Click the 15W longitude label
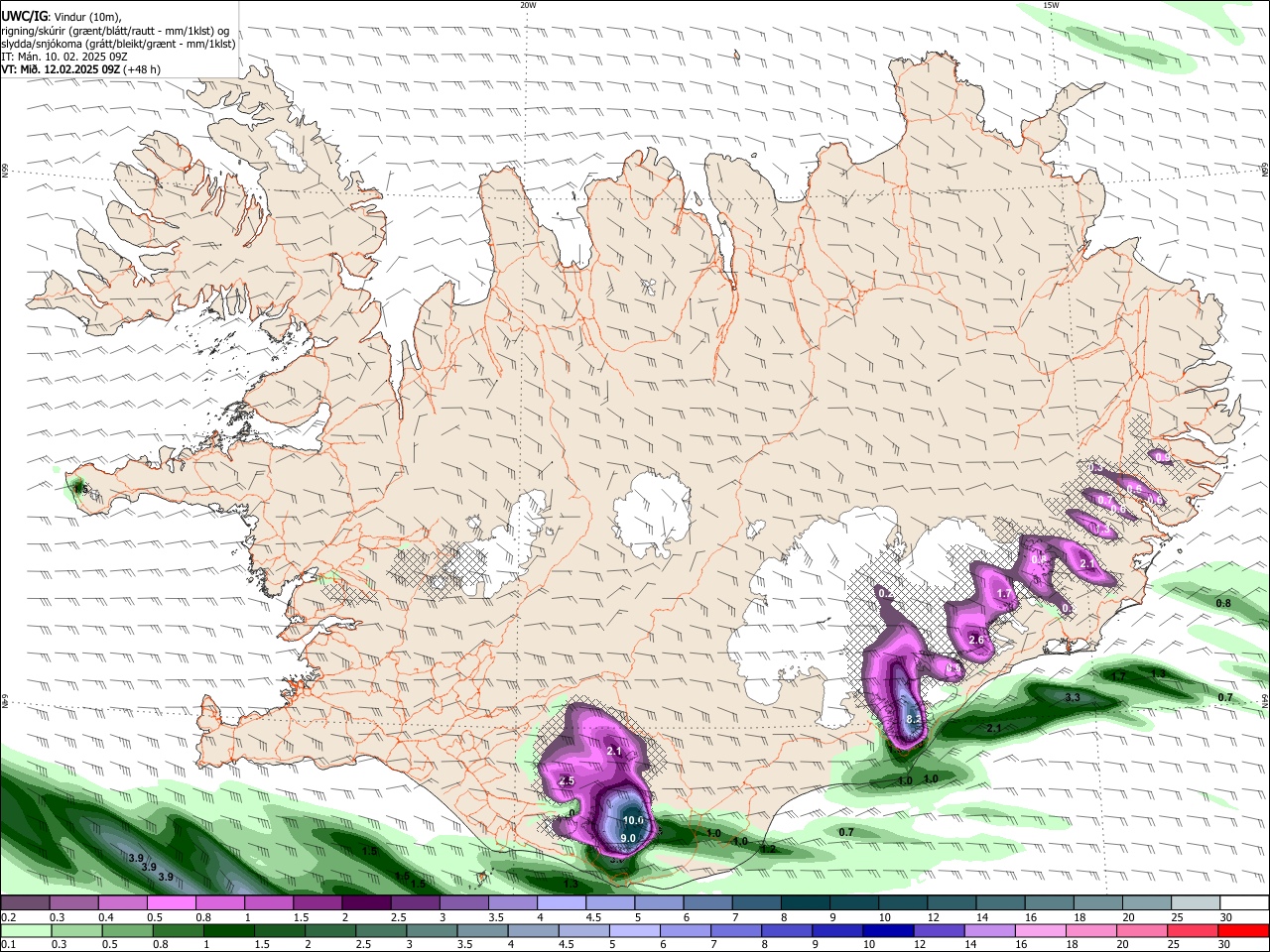This screenshot has height=952, width=1270. (1051, 5)
